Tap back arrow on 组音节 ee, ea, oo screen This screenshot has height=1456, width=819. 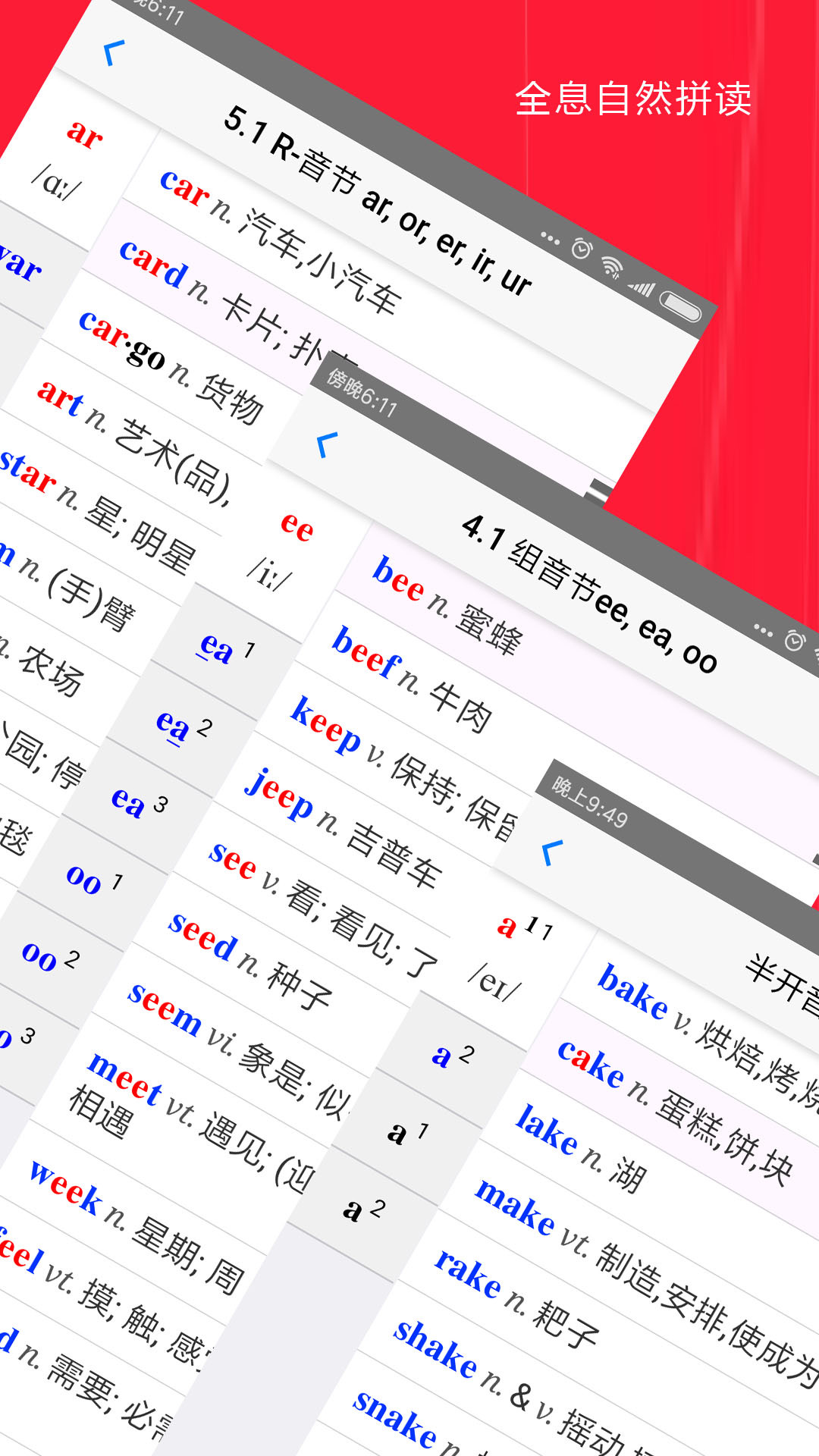327,444
